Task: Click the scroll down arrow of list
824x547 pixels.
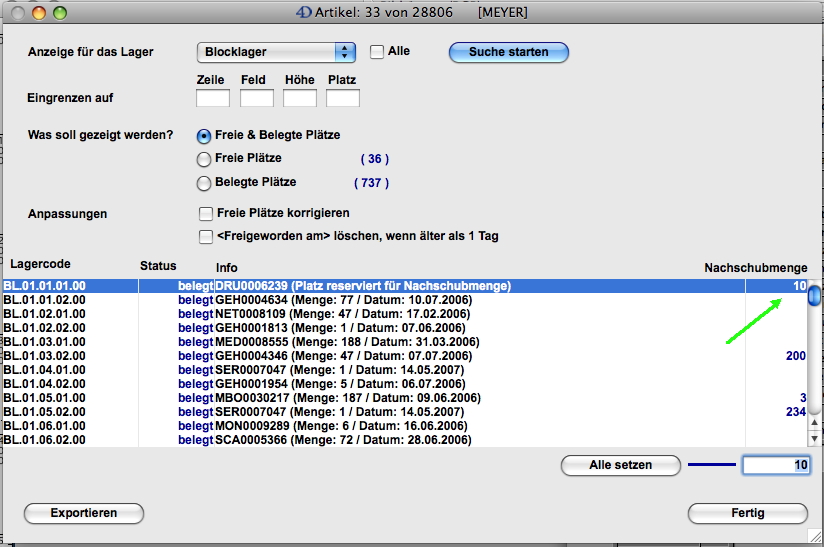Action: (x=815, y=438)
